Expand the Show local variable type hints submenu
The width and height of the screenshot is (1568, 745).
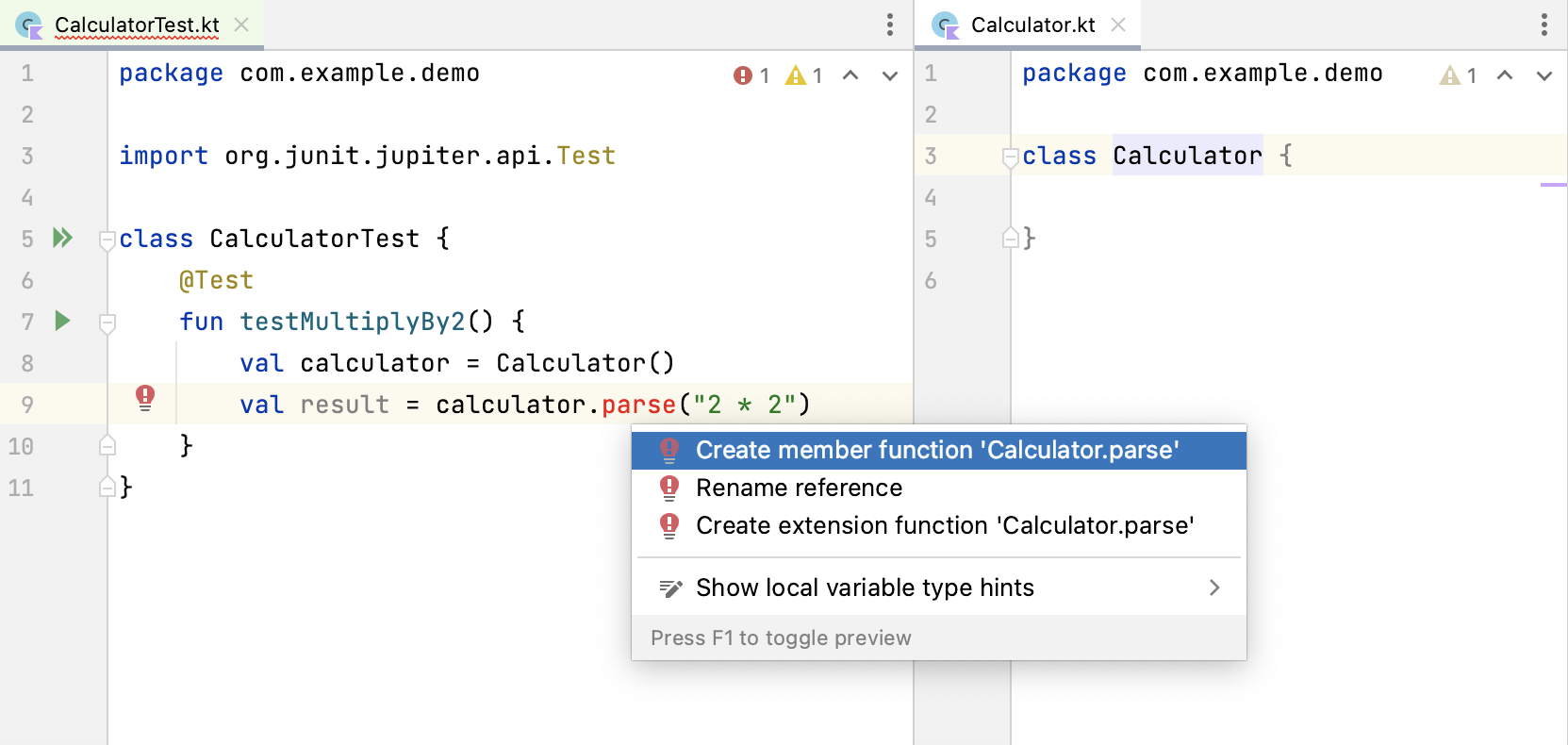[x=1214, y=588]
